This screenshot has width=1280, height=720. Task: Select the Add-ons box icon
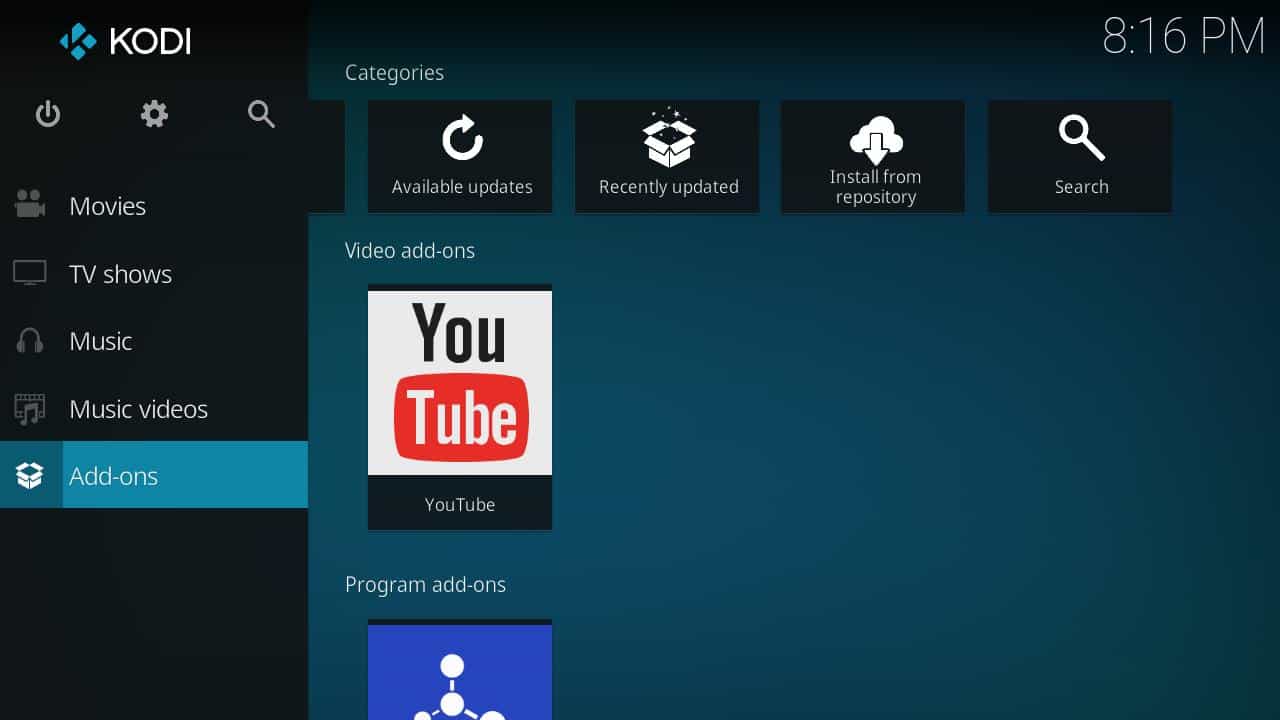tap(30, 476)
